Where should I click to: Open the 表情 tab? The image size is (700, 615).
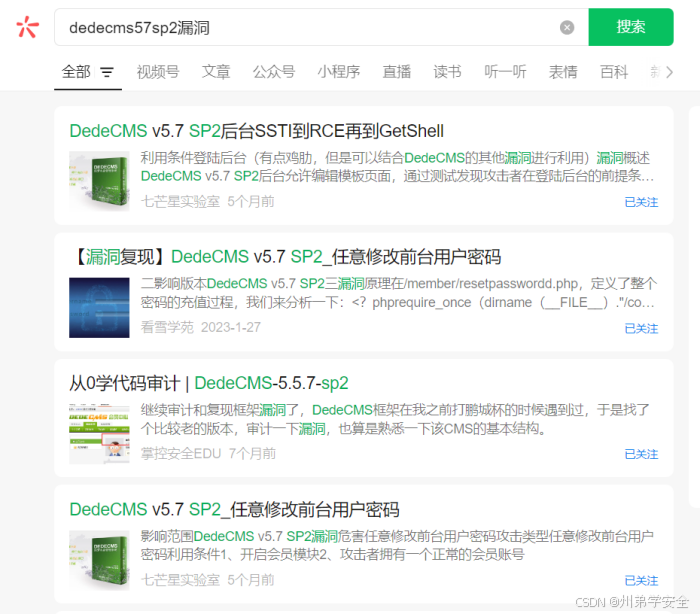563,72
